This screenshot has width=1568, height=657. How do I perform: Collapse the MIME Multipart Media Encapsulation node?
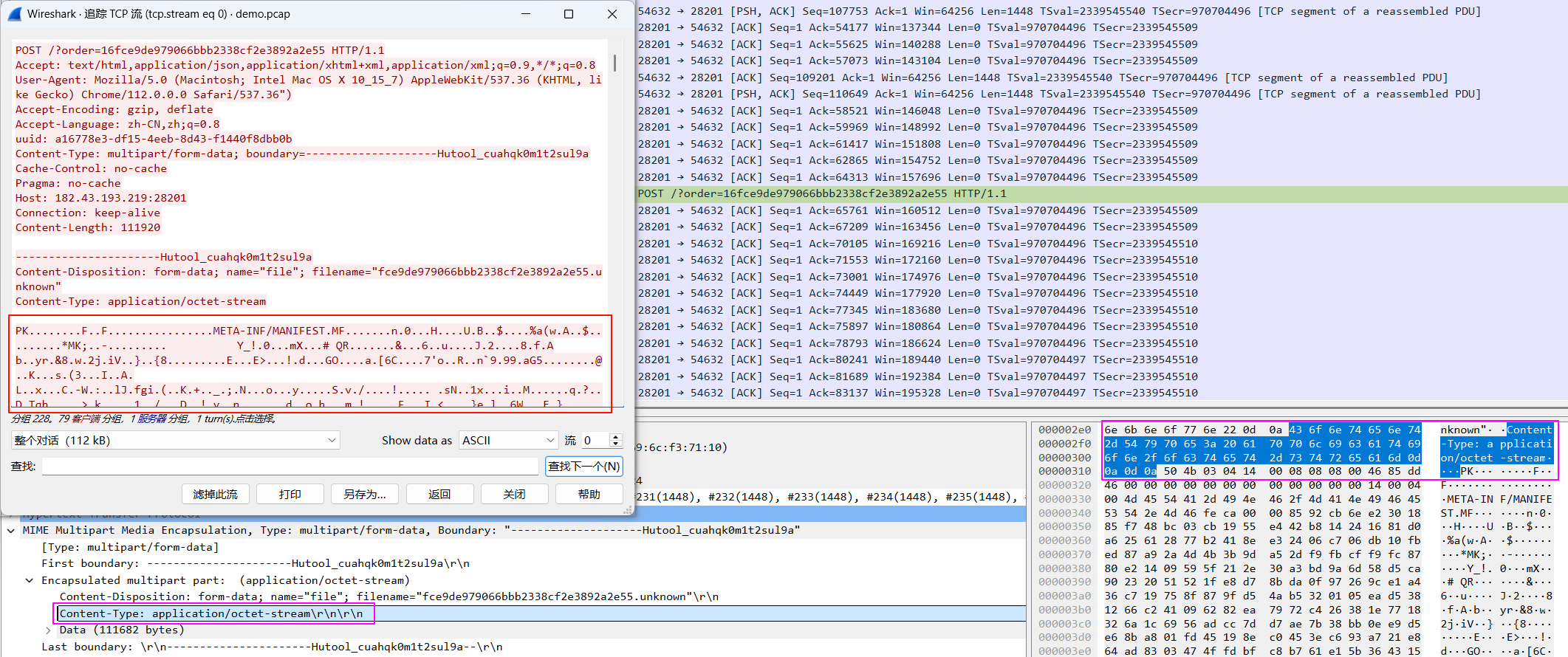point(11,531)
